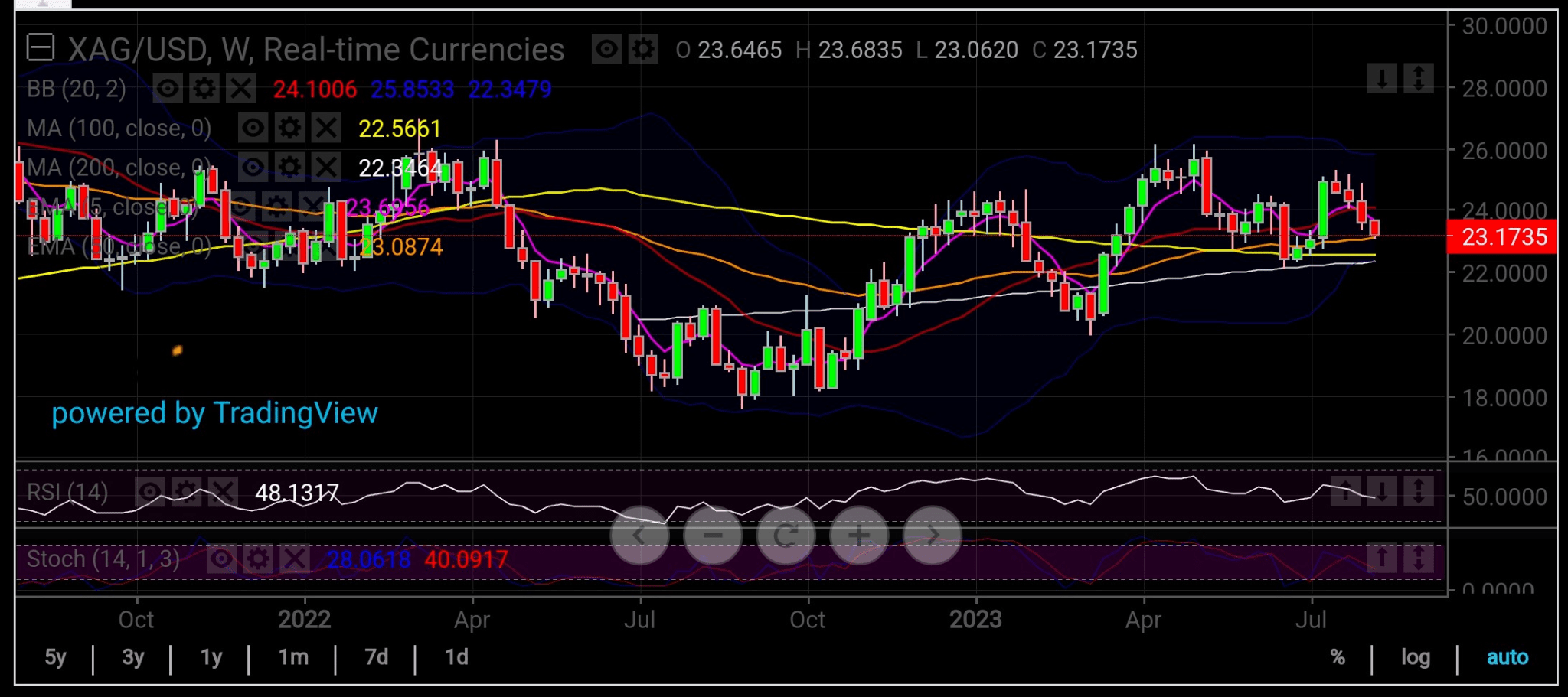Remove the EMA (5, close, 0) indicator
The image size is (1568, 697).
pyautogui.click(x=313, y=207)
